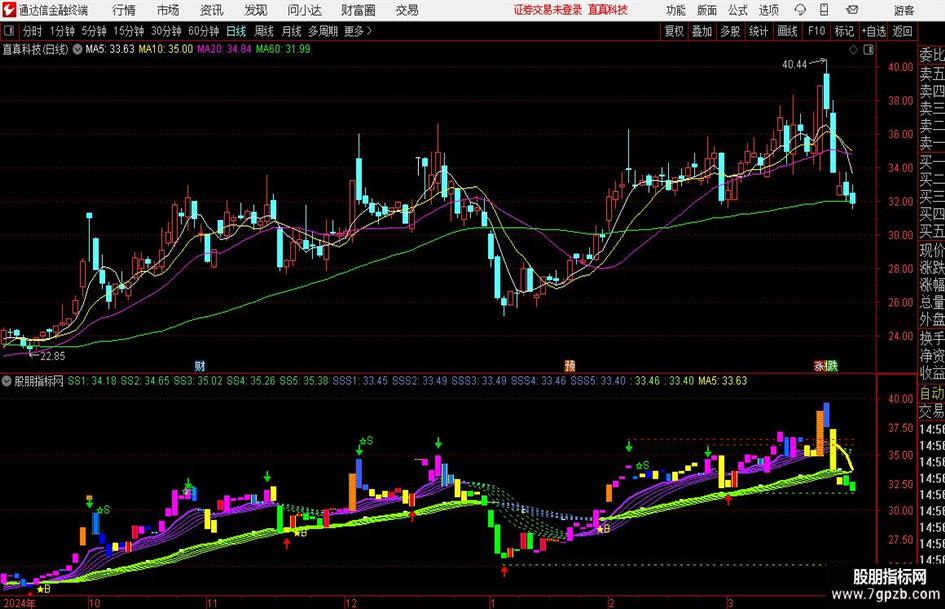Click the 标记 mark button
Screen dimensions: 945x609
(x=844, y=31)
